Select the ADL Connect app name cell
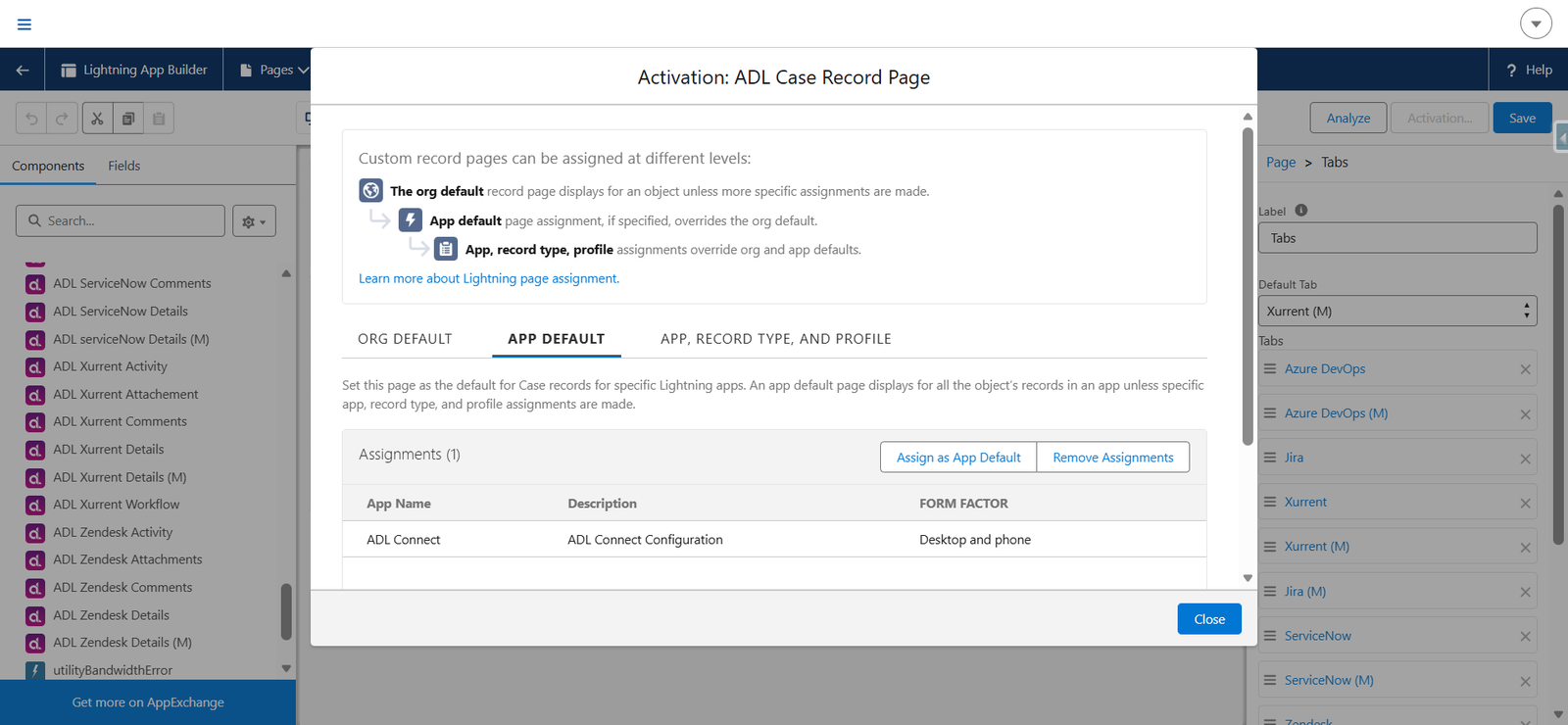 tap(404, 540)
